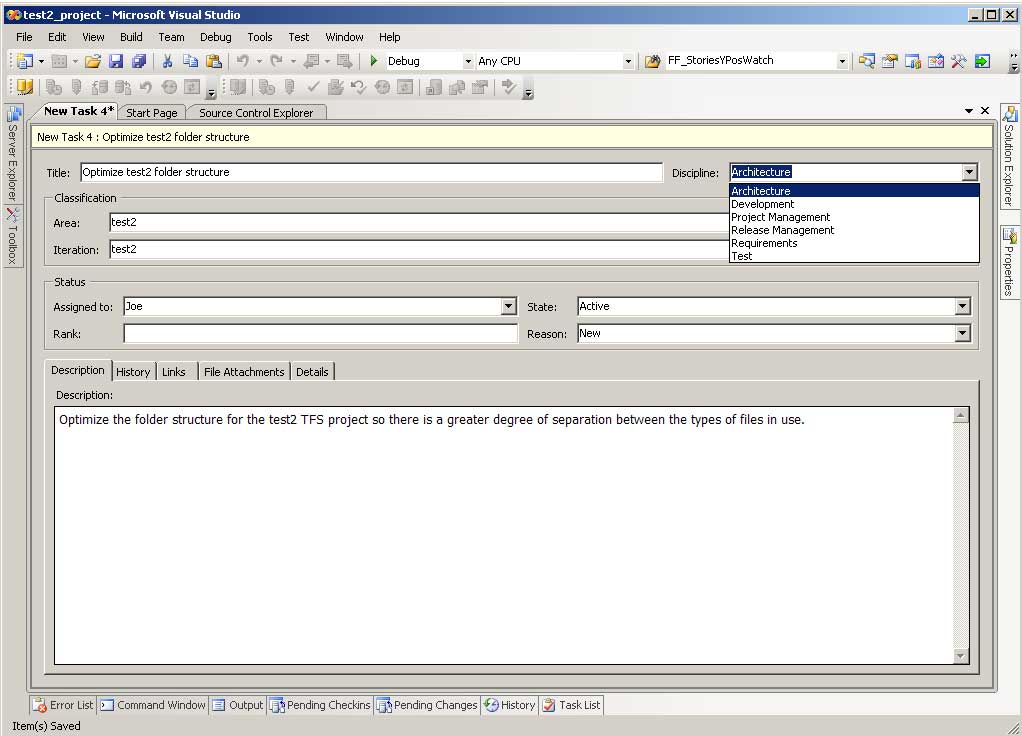Open the Error List panel
Screen dimensions: 1022x736
pos(64,705)
